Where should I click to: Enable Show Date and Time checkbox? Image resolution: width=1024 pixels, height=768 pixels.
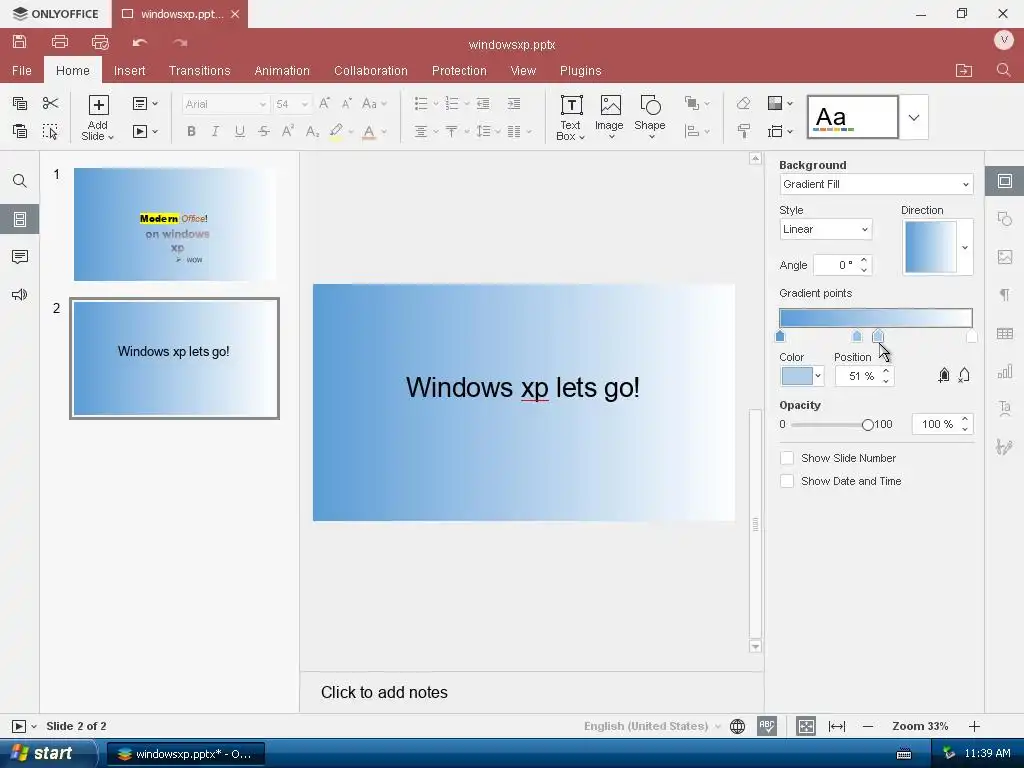(x=787, y=481)
